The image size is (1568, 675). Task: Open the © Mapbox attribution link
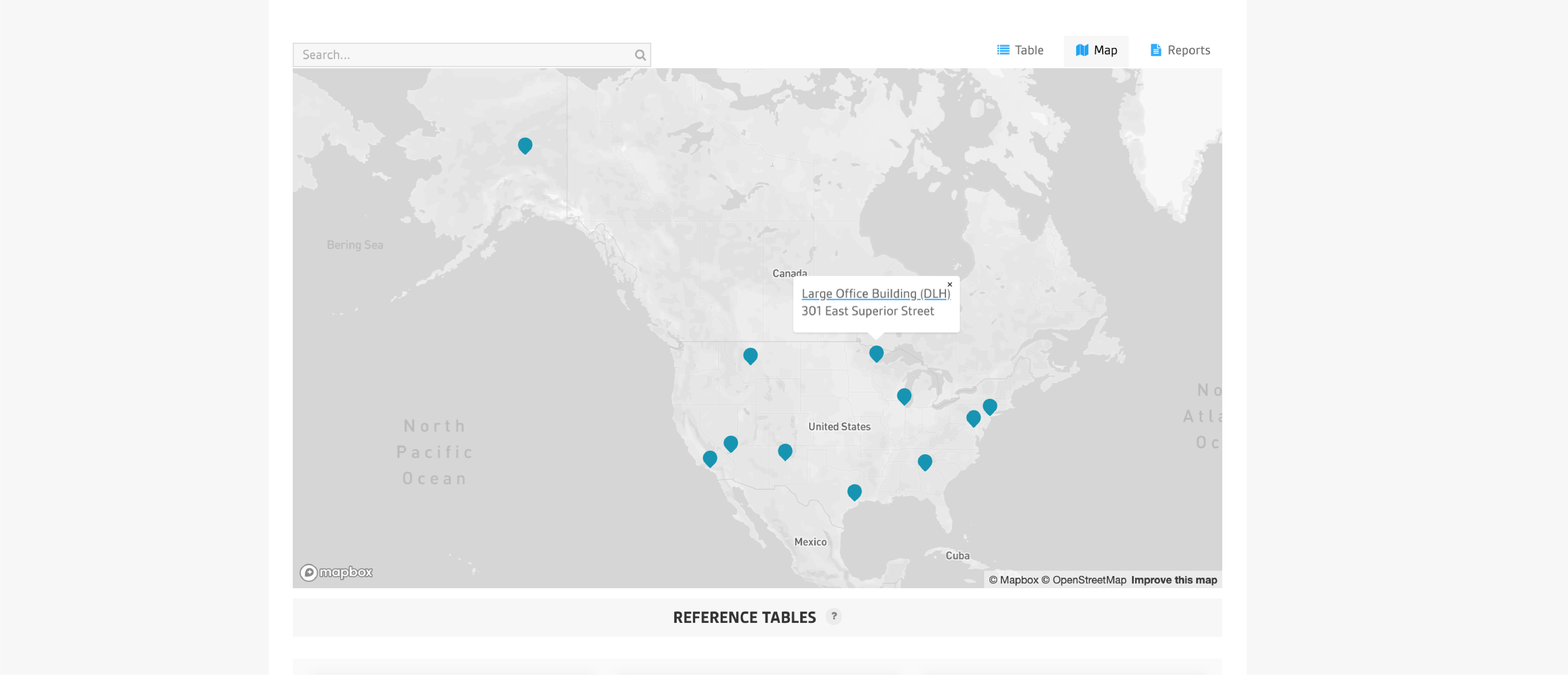(x=1014, y=580)
